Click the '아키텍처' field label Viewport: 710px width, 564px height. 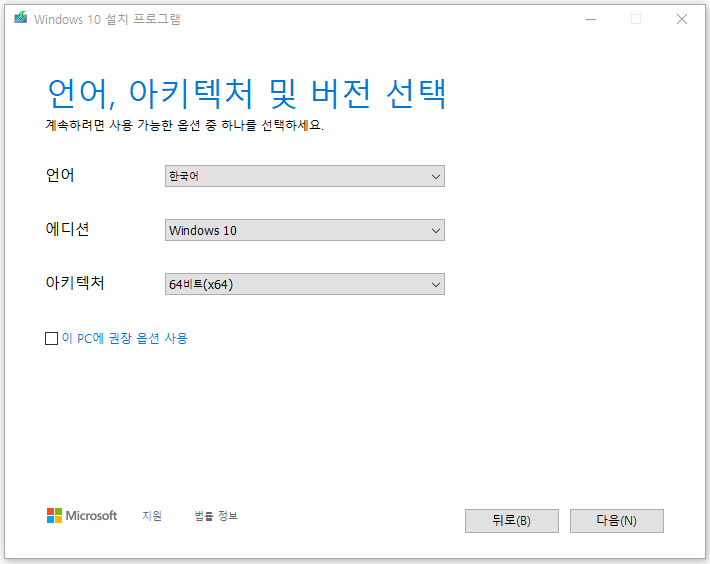pyautogui.click(x=75, y=283)
